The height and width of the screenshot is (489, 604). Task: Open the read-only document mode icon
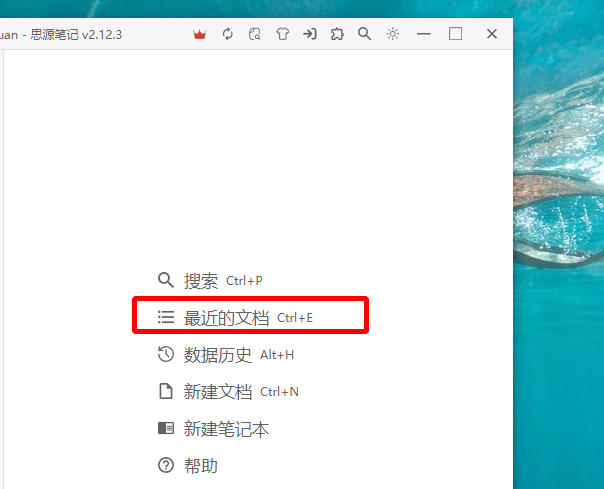point(255,34)
